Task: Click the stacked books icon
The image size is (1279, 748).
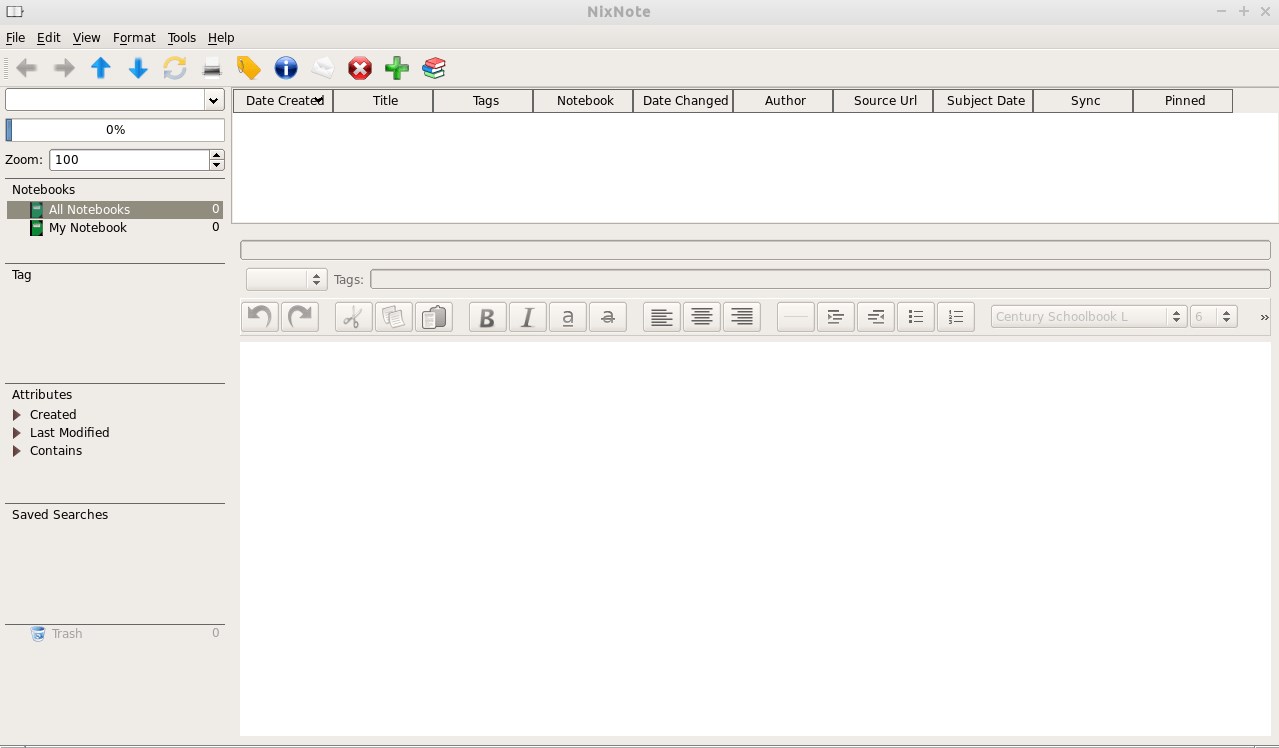Action: (x=434, y=68)
